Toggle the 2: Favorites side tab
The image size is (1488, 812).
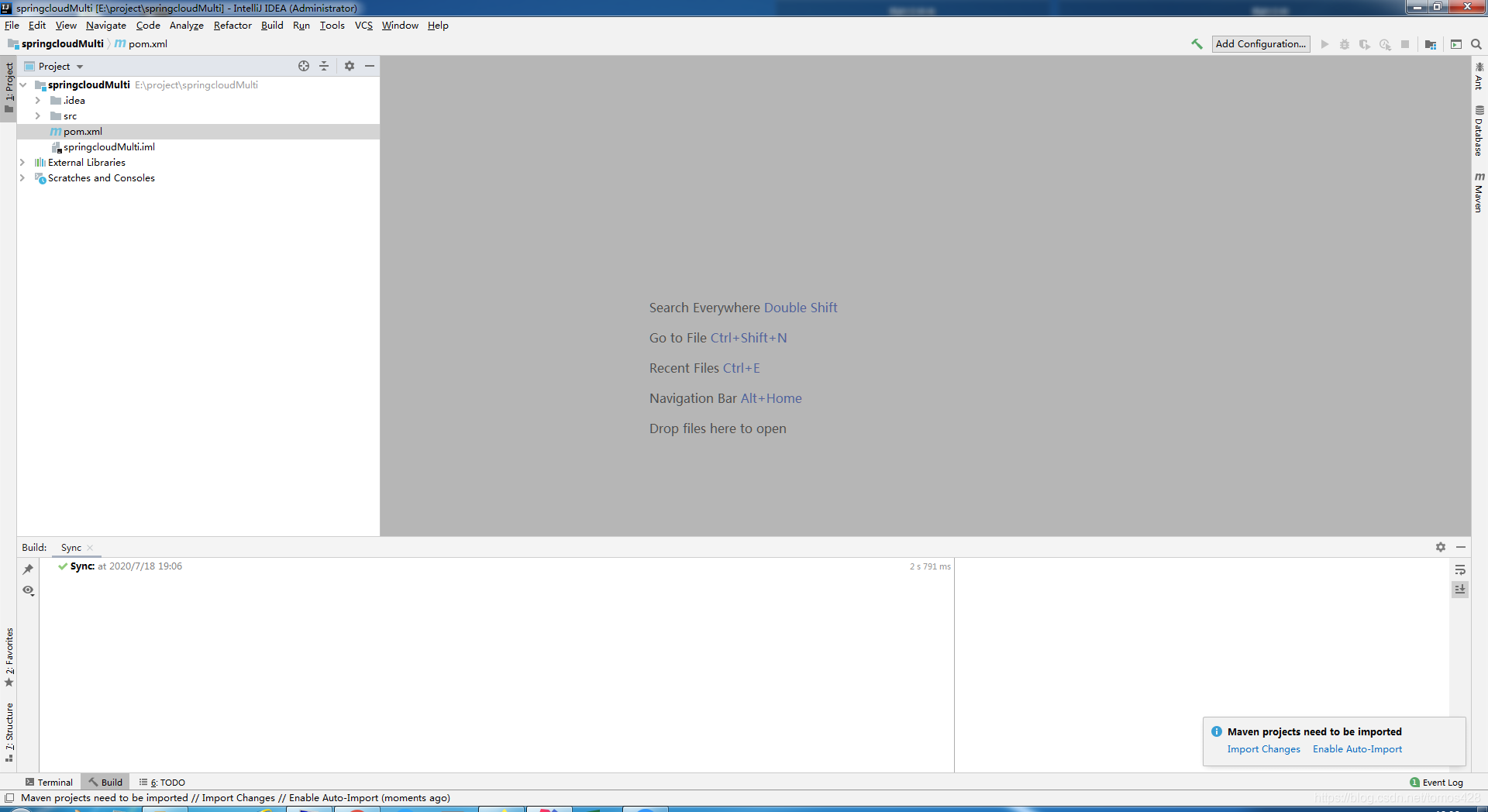click(x=9, y=658)
